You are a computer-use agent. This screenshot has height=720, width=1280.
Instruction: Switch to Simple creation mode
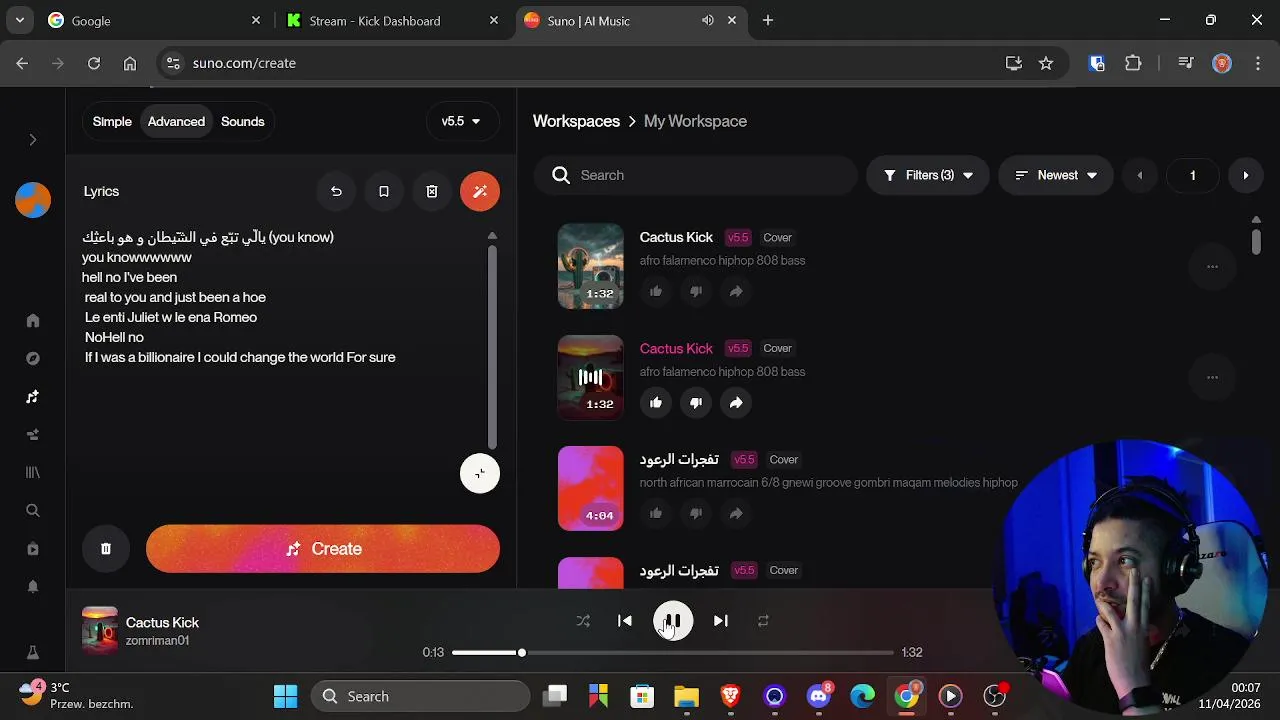pos(112,122)
